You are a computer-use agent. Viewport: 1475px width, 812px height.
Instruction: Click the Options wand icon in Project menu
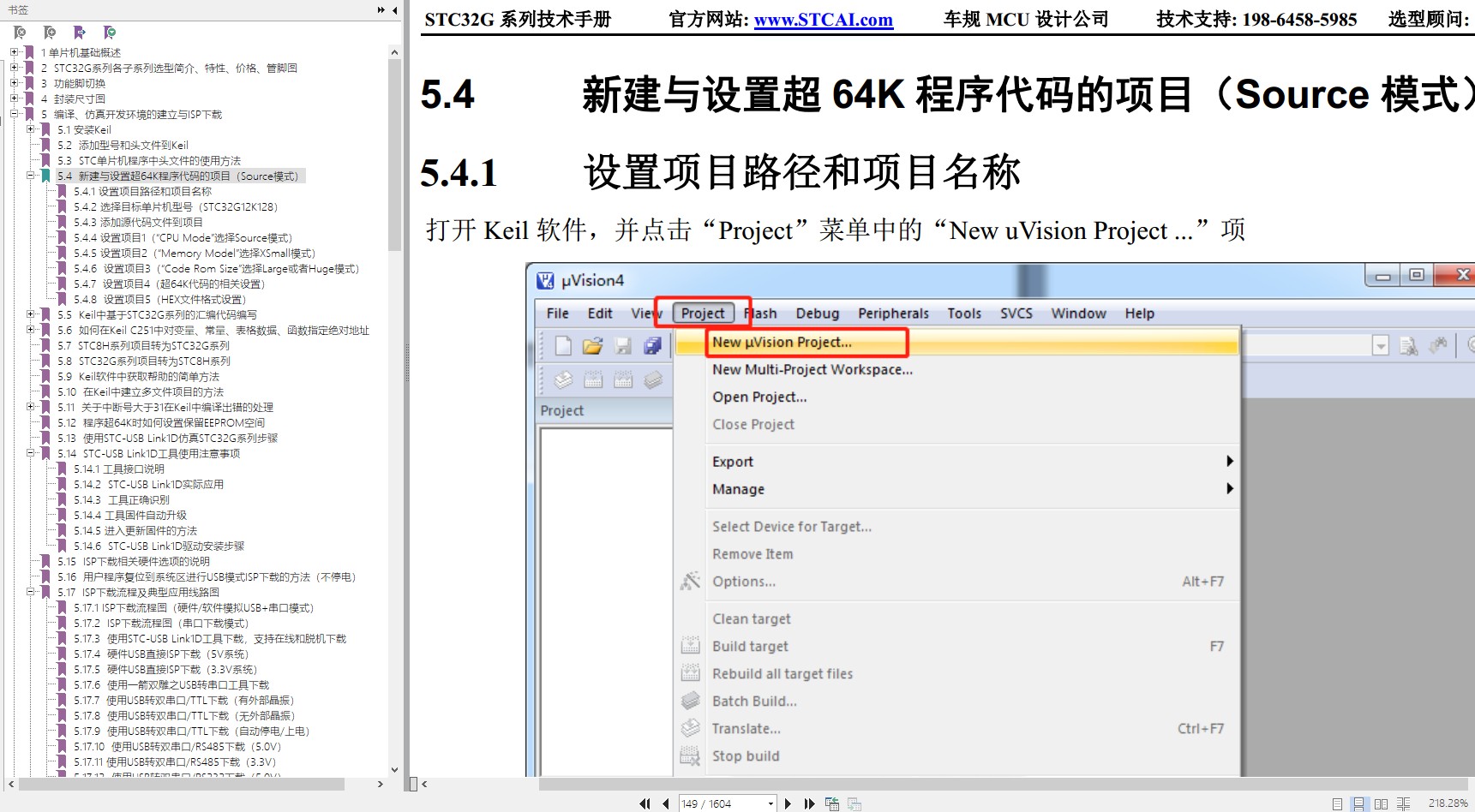coord(690,581)
